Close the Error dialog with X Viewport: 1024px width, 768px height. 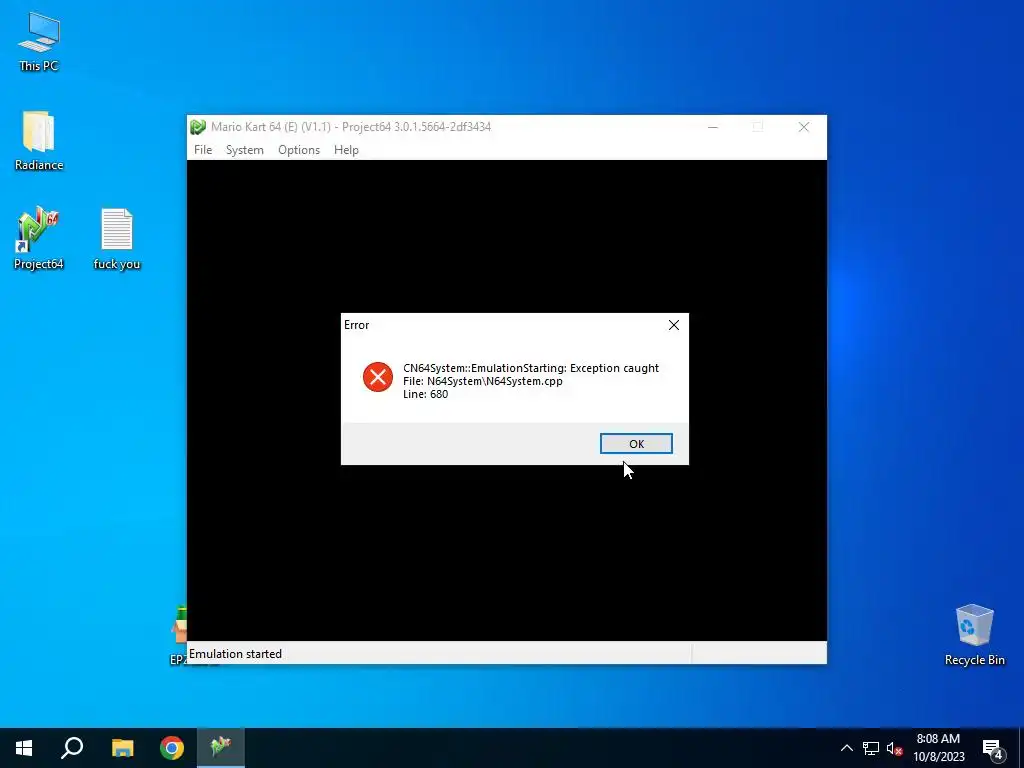click(674, 325)
